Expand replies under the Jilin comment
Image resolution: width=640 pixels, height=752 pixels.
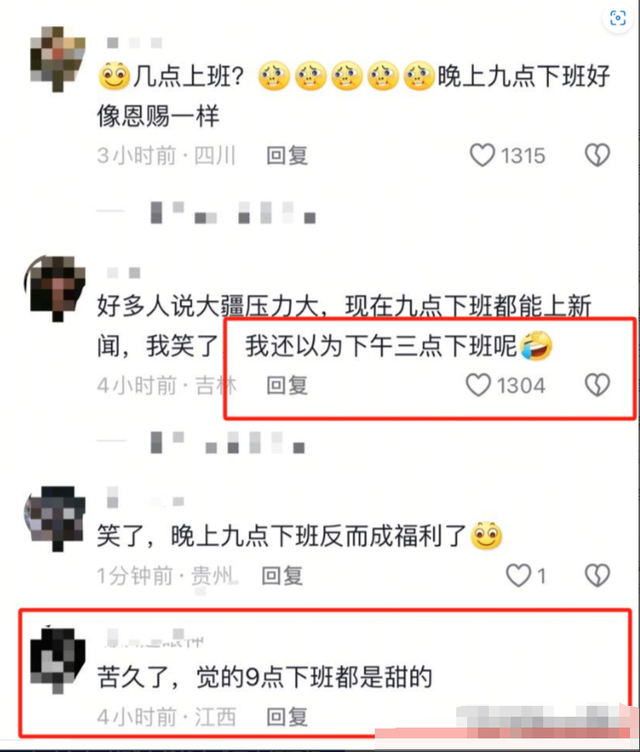click(x=201, y=442)
